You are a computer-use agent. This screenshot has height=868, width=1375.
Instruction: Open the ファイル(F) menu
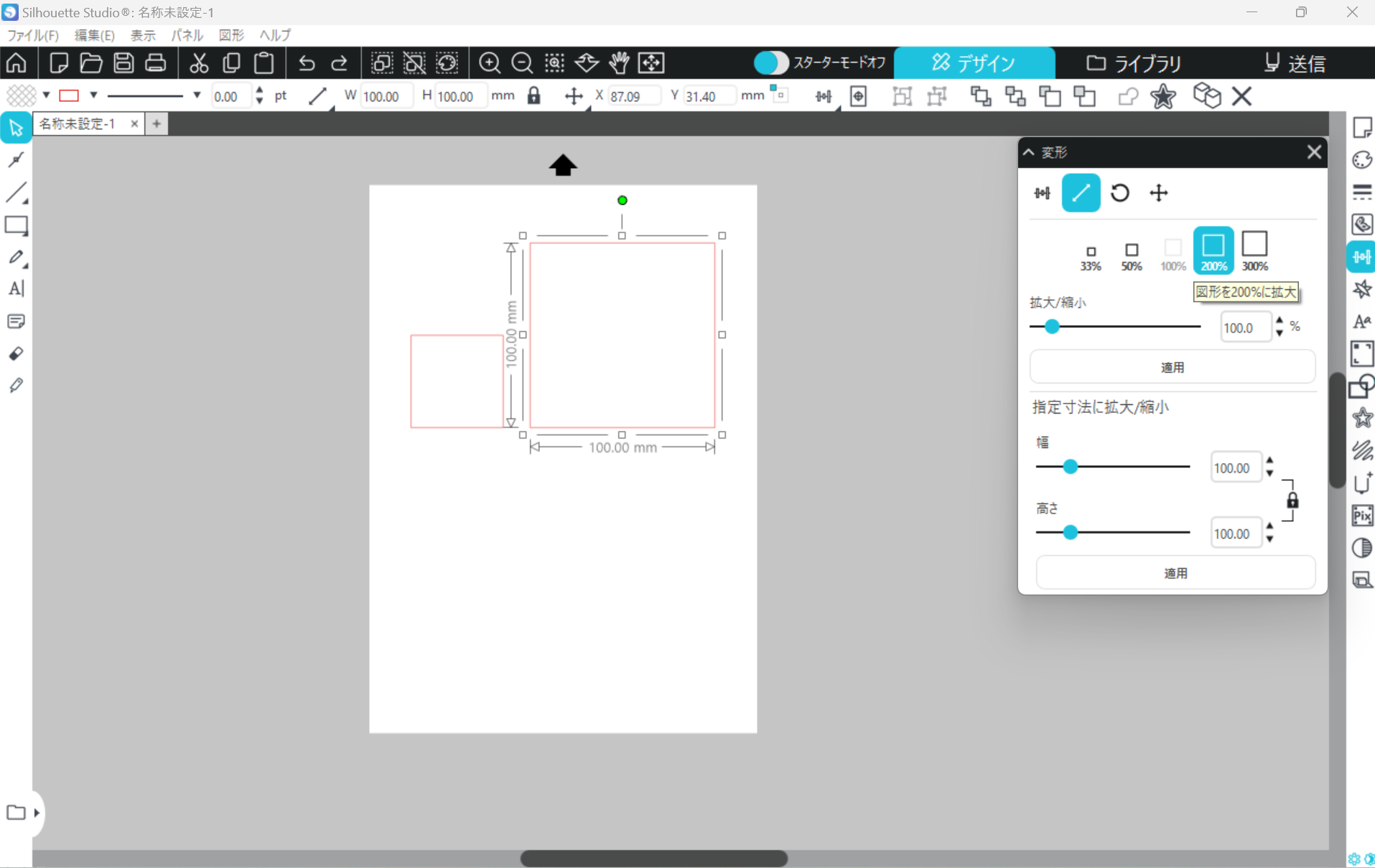click(32, 35)
